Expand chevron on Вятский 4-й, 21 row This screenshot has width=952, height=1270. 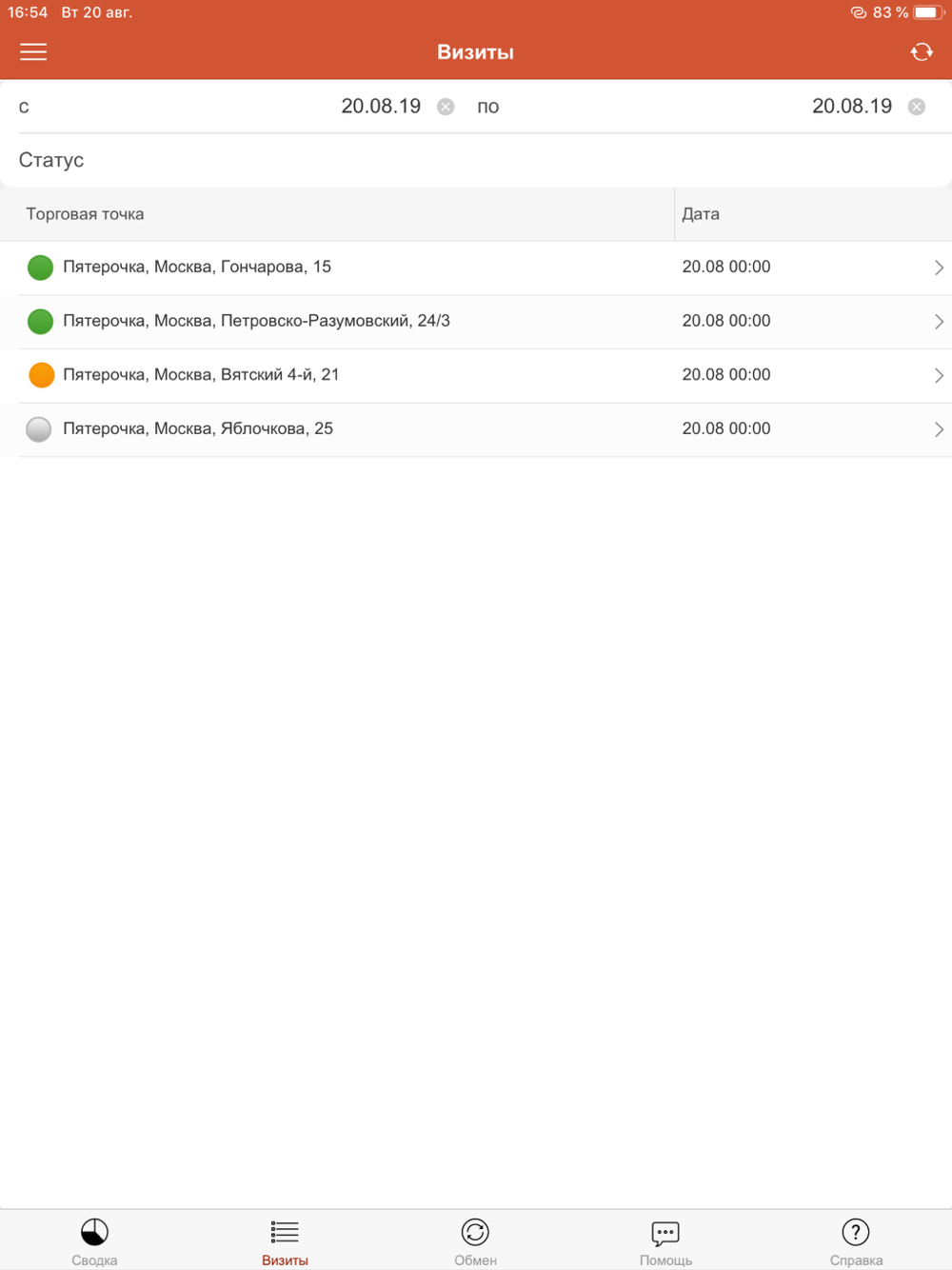pos(939,375)
